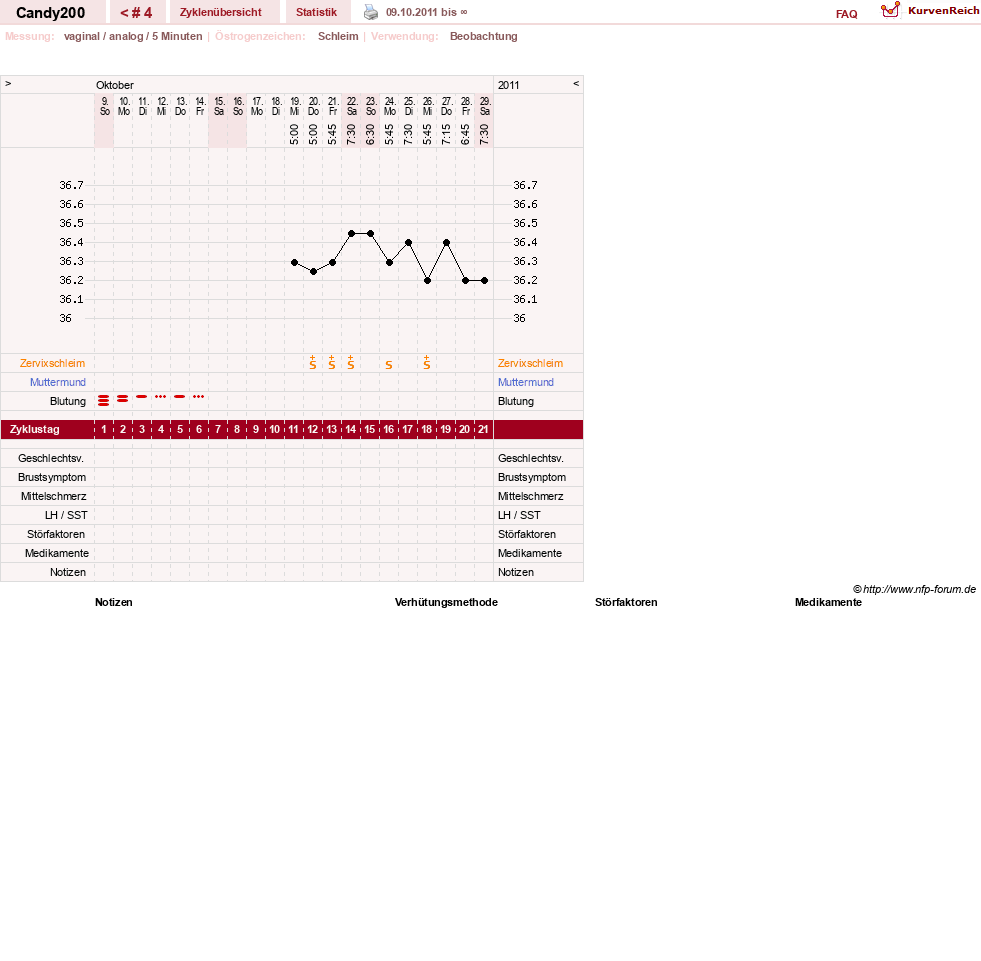The height and width of the screenshot is (961, 981).
Task: Click the KurvenReich text link
Action: coord(943,11)
